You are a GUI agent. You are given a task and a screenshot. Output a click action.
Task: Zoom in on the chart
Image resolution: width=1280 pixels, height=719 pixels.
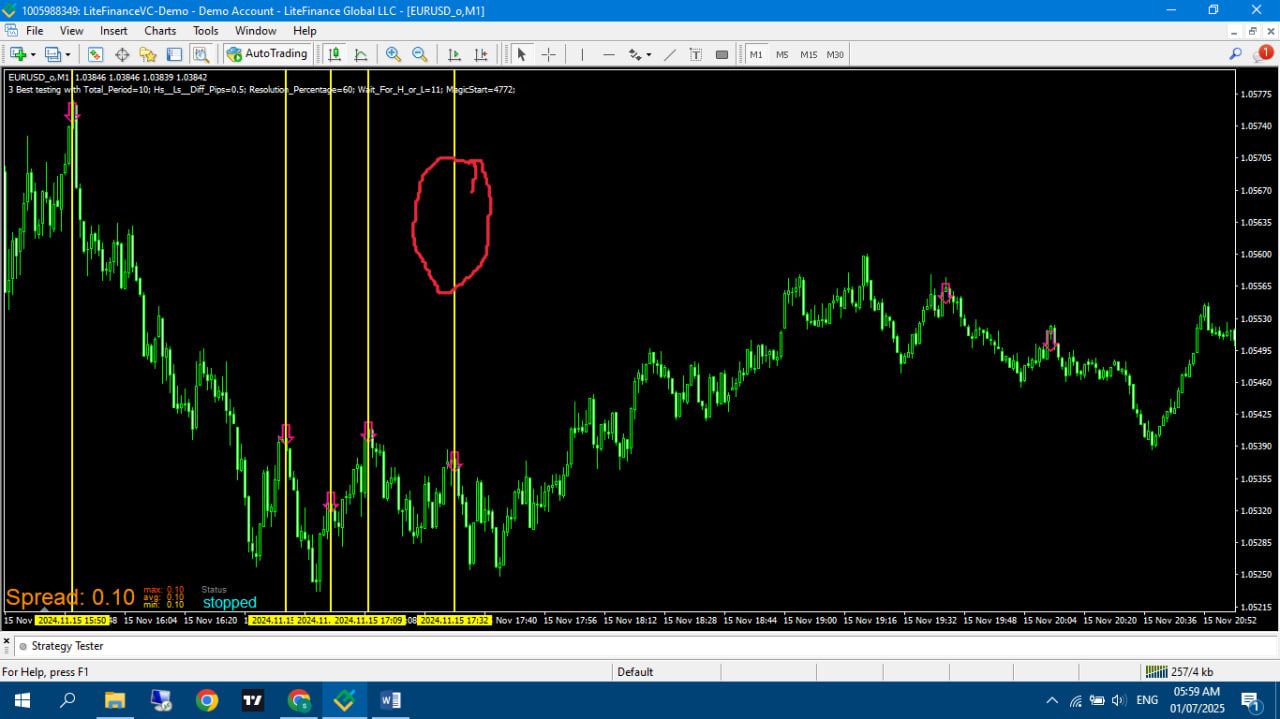click(x=394, y=54)
